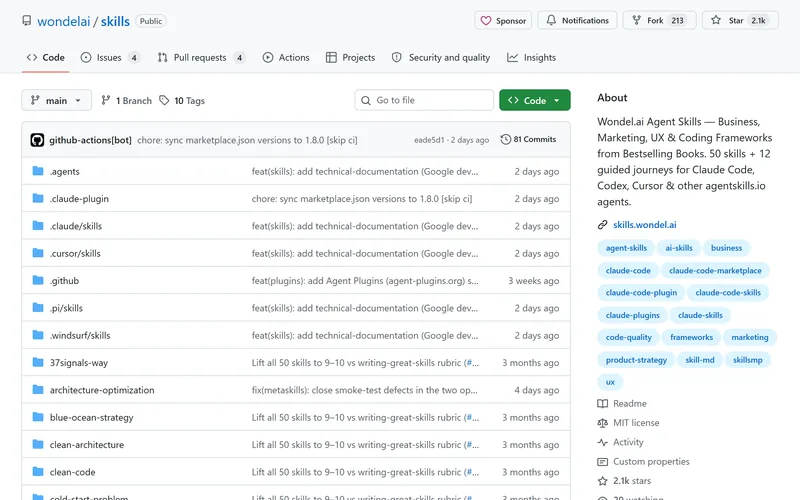Click the fork icon in Fork button

click(x=636, y=20)
